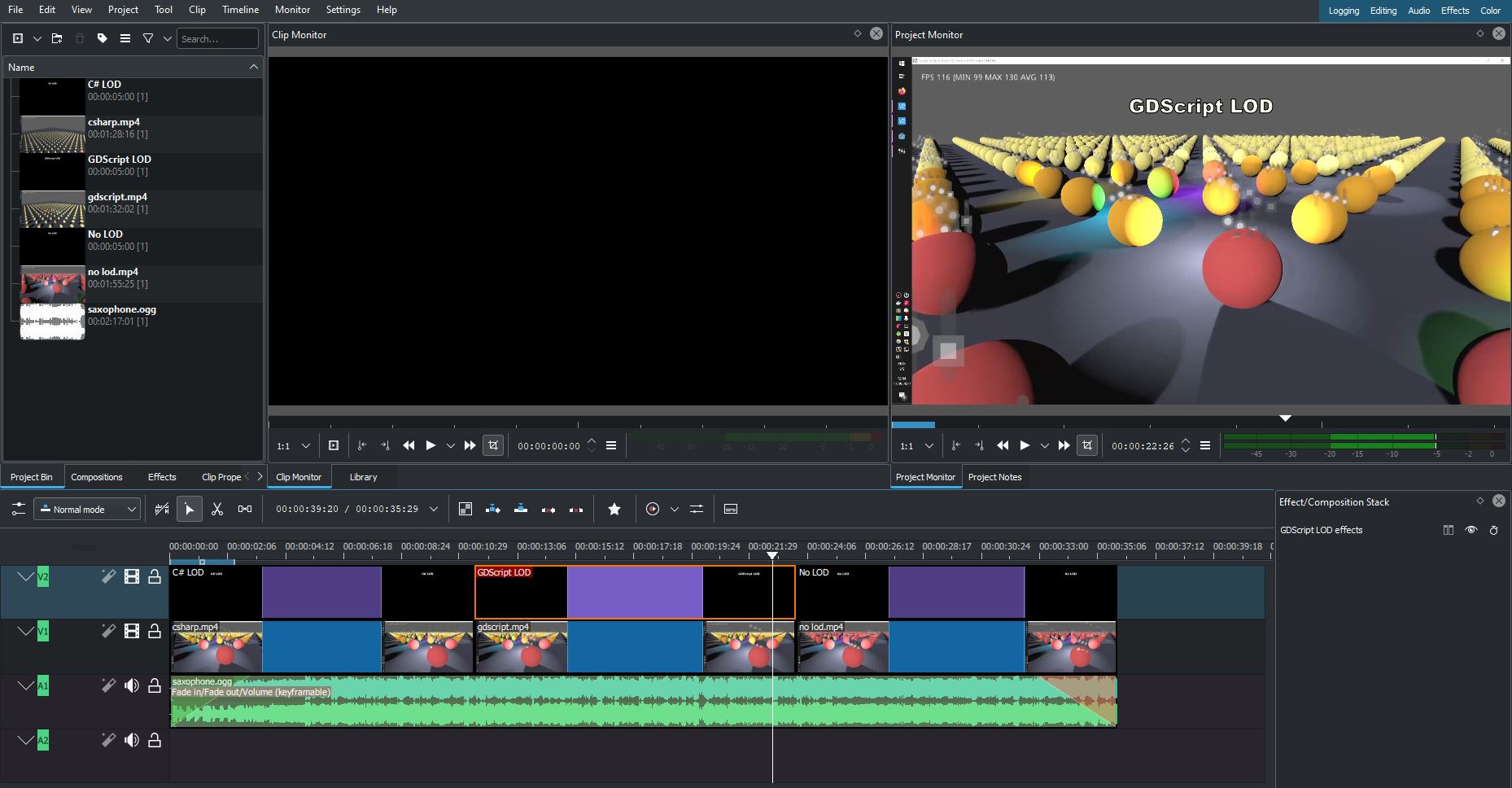Switch to the Project Notes tab

pyautogui.click(x=994, y=477)
